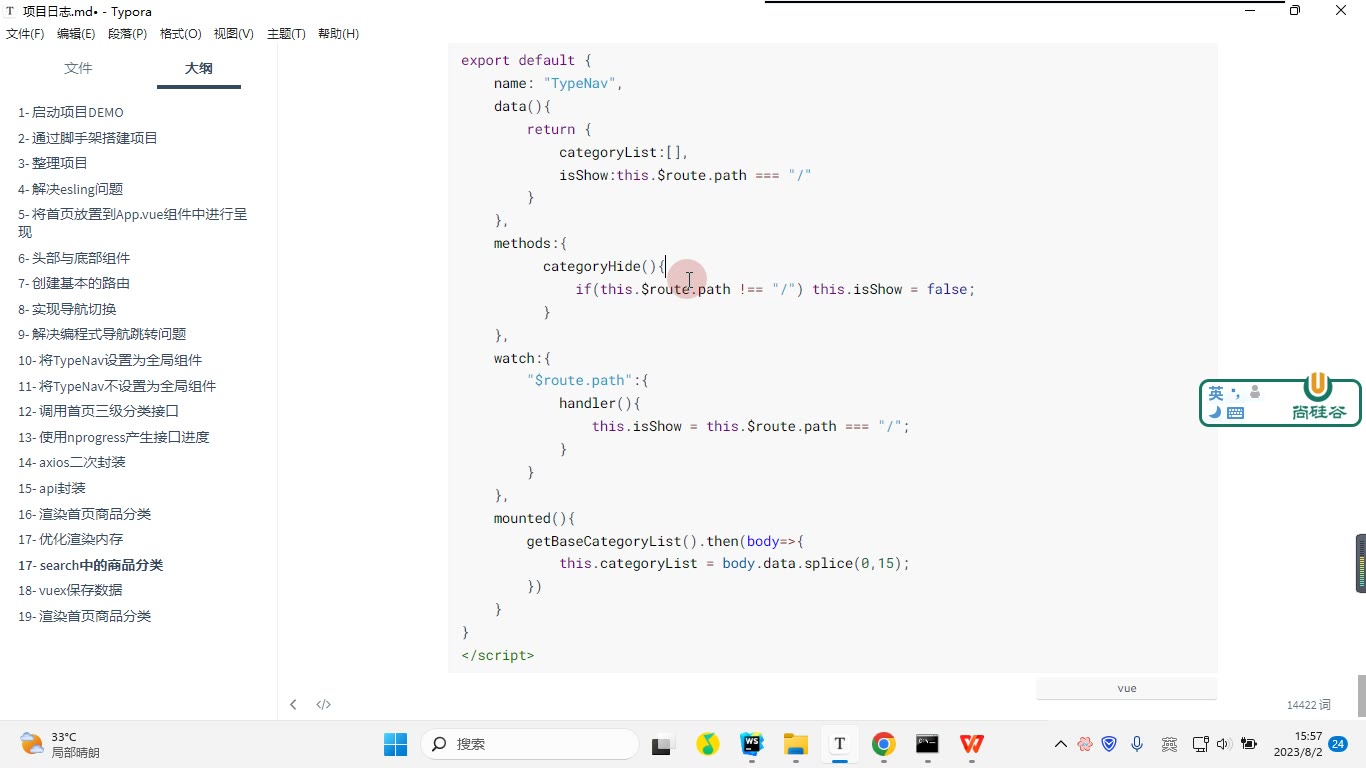Image resolution: width=1366 pixels, height=768 pixels.
Task: Go to outline heading 4- 解决esling问题
Action: 71,189
